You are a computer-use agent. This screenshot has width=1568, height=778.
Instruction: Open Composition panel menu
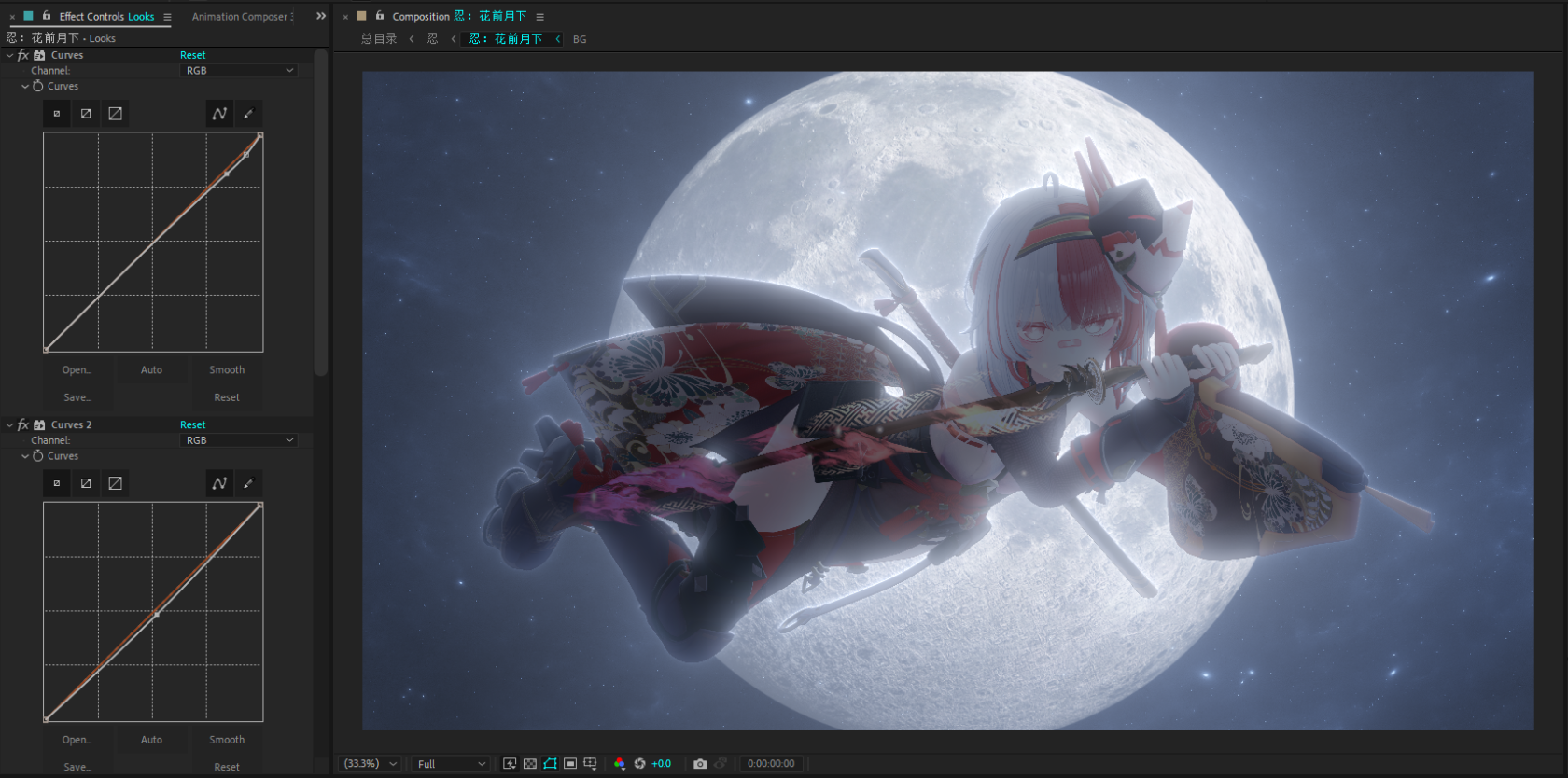click(539, 17)
